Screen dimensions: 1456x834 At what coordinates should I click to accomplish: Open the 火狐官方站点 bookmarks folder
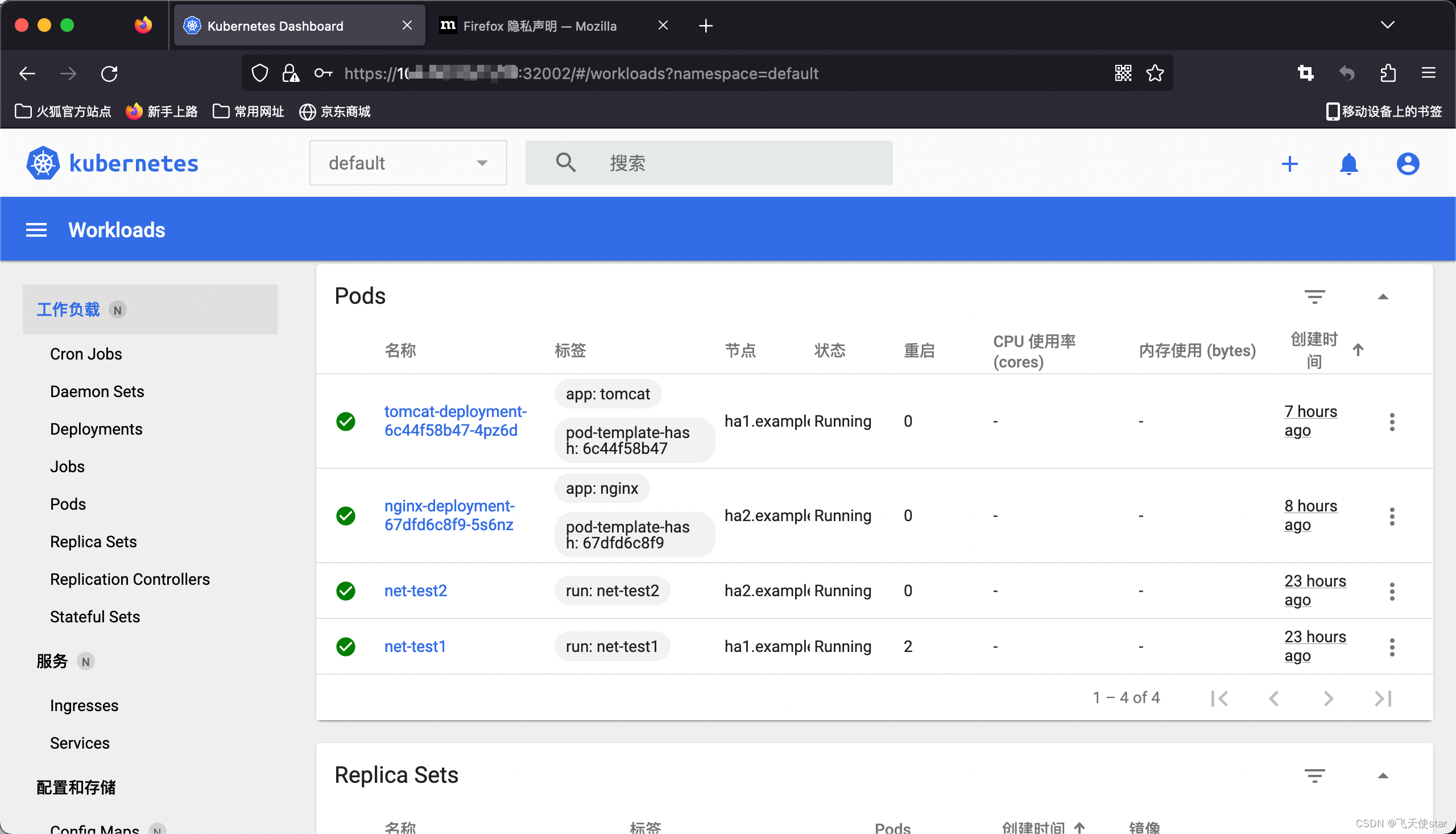(x=63, y=111)
